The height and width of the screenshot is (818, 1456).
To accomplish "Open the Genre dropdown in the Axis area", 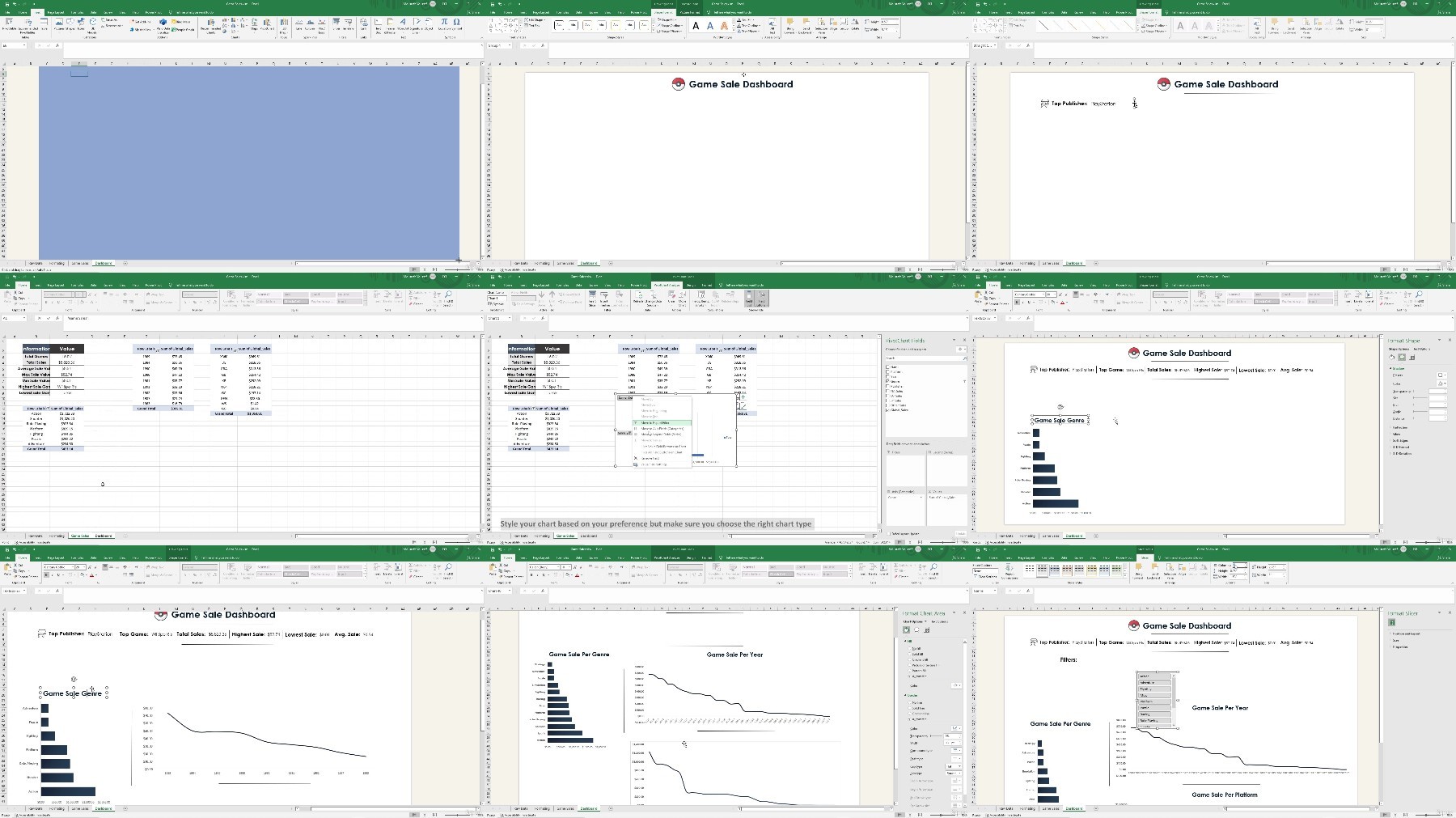I will coord(921,498).
